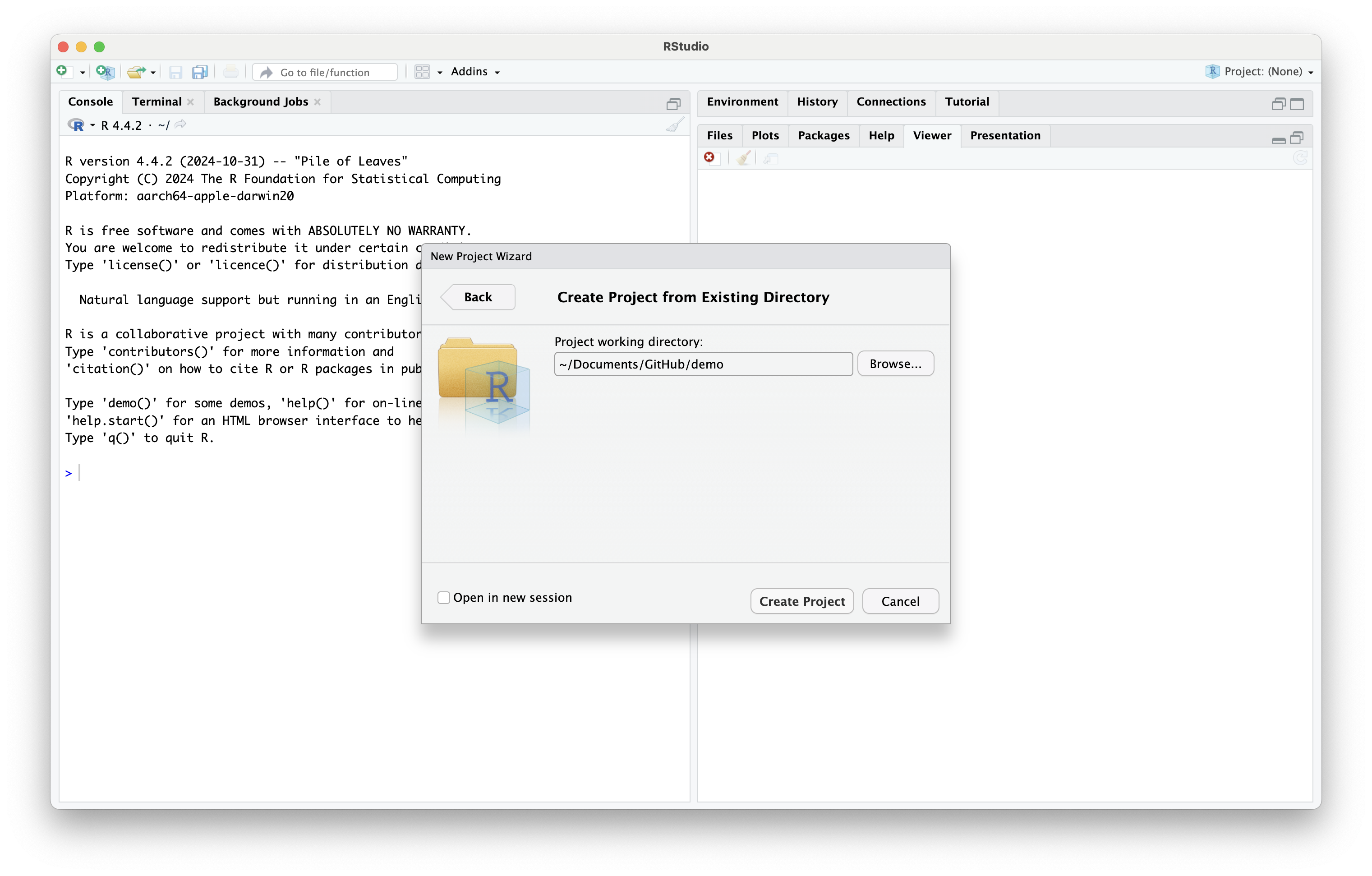The height and width of the screenshot is (876, 1372).
Task: Click the Open File folder icon
Action: [x=136, y=72]
